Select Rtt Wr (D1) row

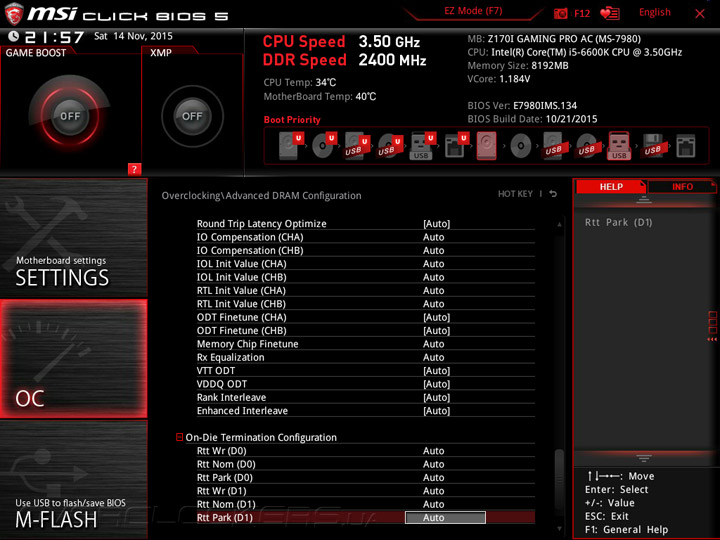click(366, 490)
